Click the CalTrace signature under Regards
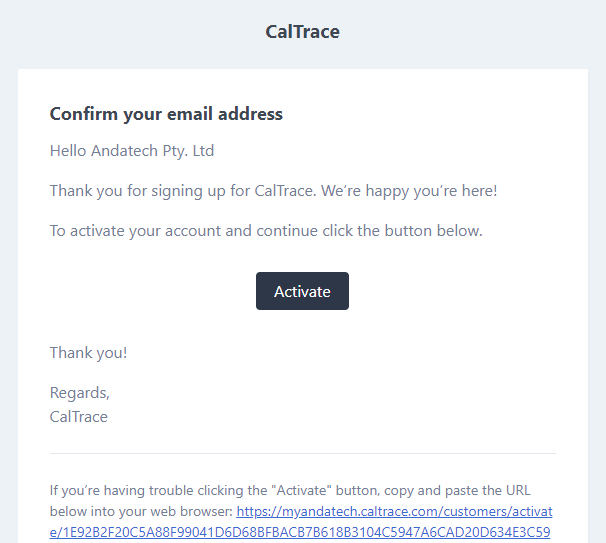606x543 pixels. tap(79, 417)
